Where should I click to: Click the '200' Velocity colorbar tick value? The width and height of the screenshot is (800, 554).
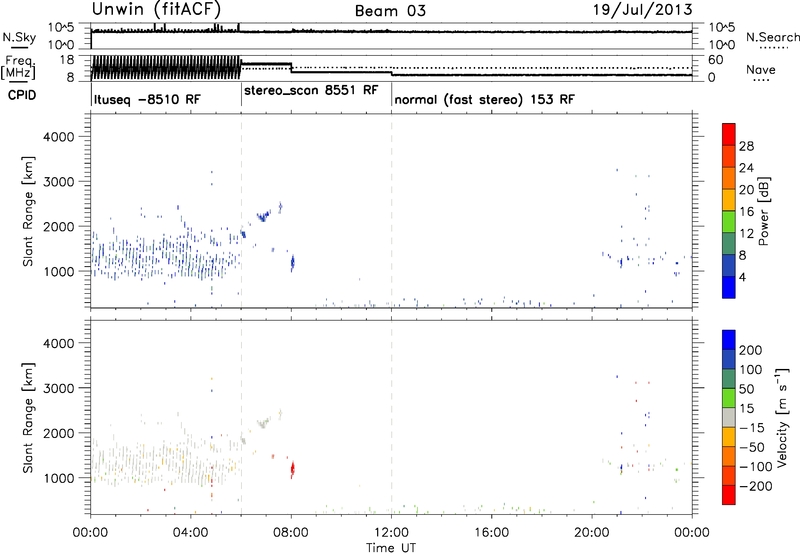tap(751, 350)
